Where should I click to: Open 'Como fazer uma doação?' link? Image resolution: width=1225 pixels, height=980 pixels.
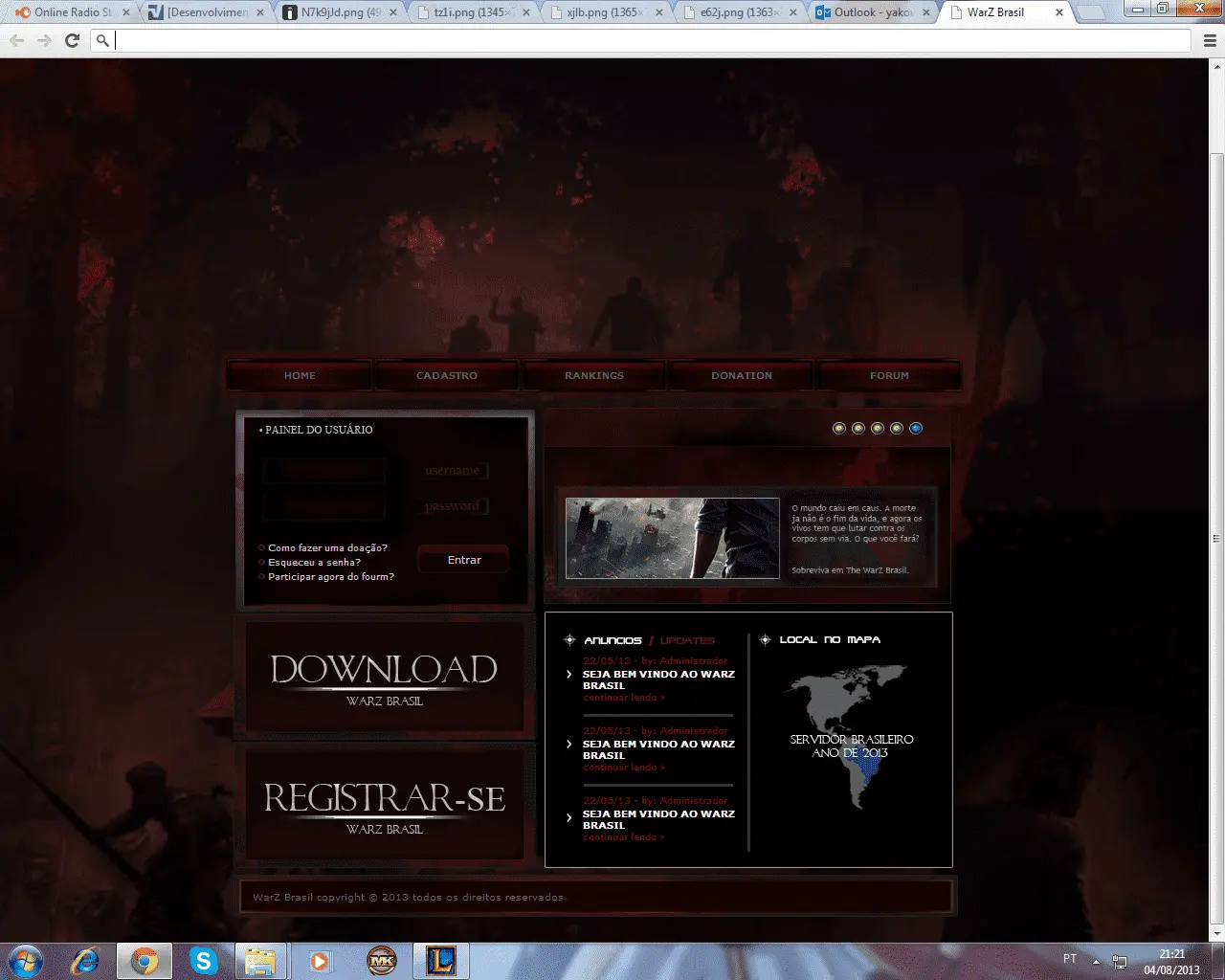tap(327, 547)
